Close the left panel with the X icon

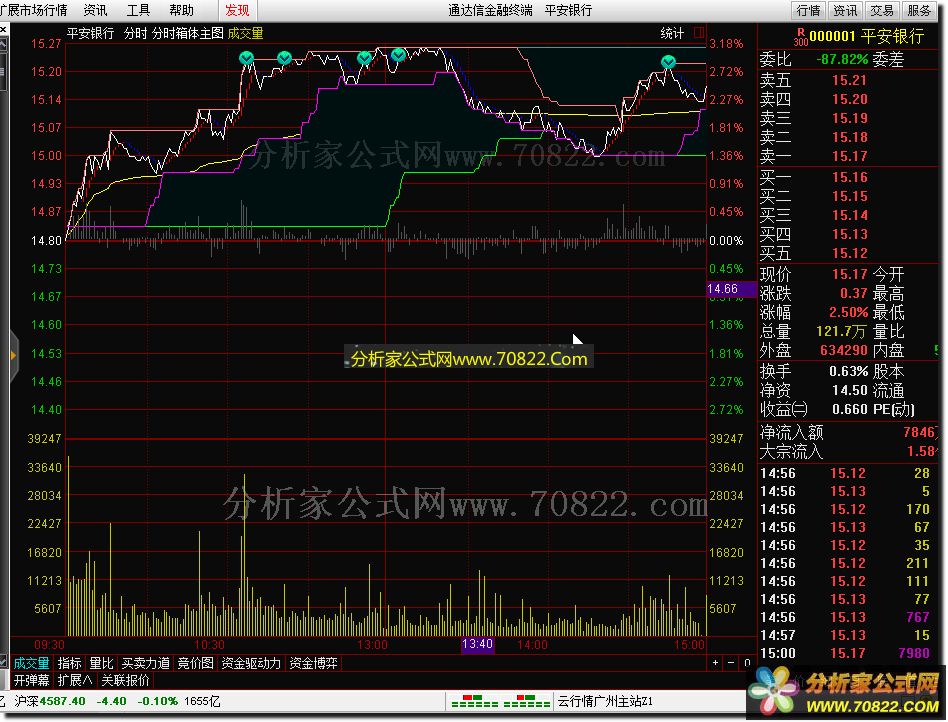pyautogui.click(x=3, y=28)
